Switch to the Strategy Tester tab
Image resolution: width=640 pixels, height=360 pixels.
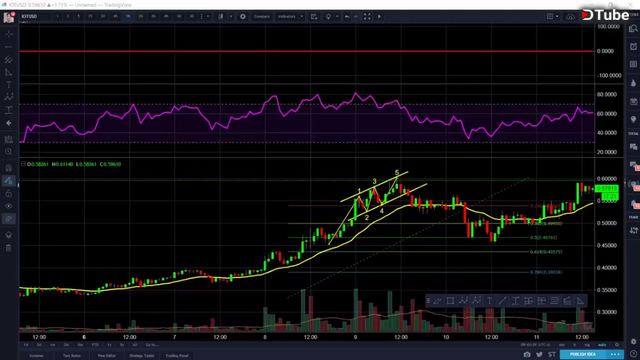(142, 356)
